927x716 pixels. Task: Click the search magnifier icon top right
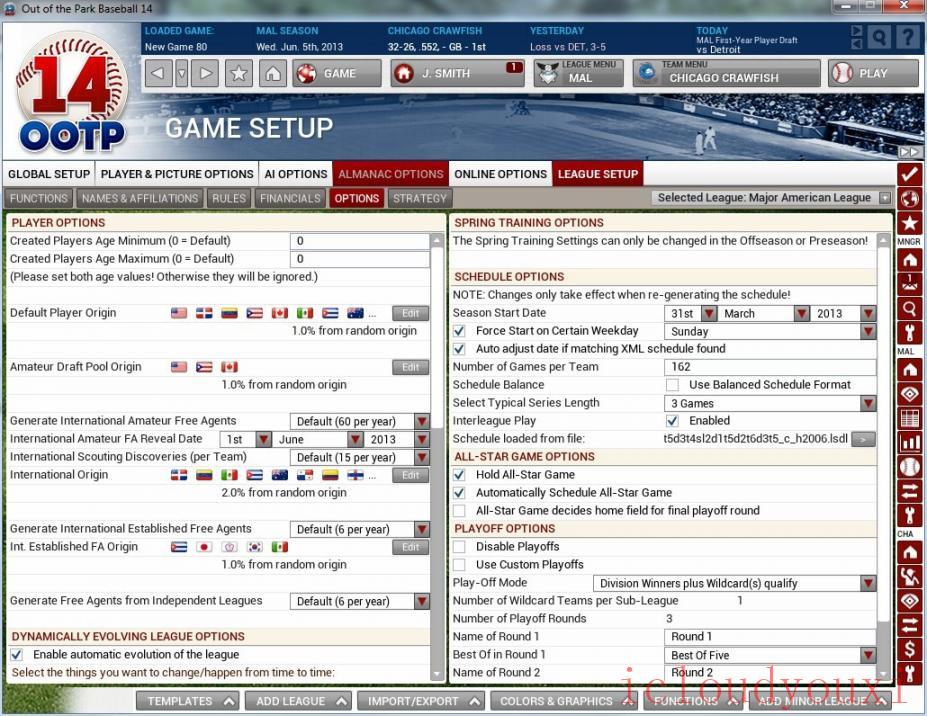(x=879, y=37)
